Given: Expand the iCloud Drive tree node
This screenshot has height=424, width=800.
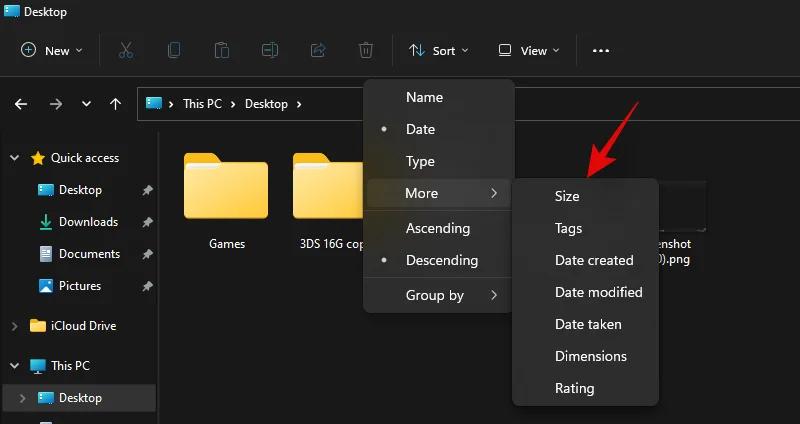Looking at the screenshot, I should [x=15, y=326].
